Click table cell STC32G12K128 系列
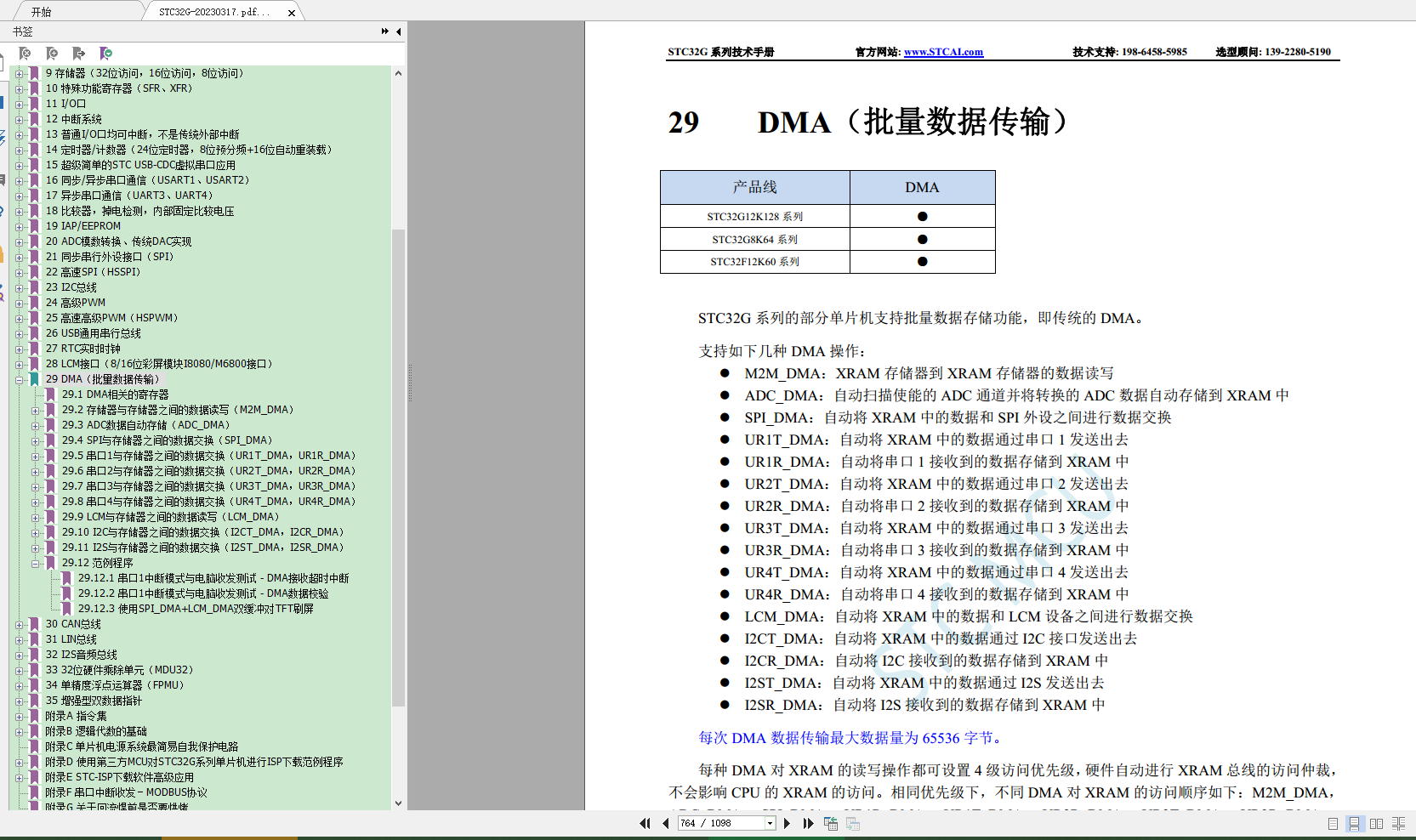This screenshot has height=840, width=1416. point(755,217)
